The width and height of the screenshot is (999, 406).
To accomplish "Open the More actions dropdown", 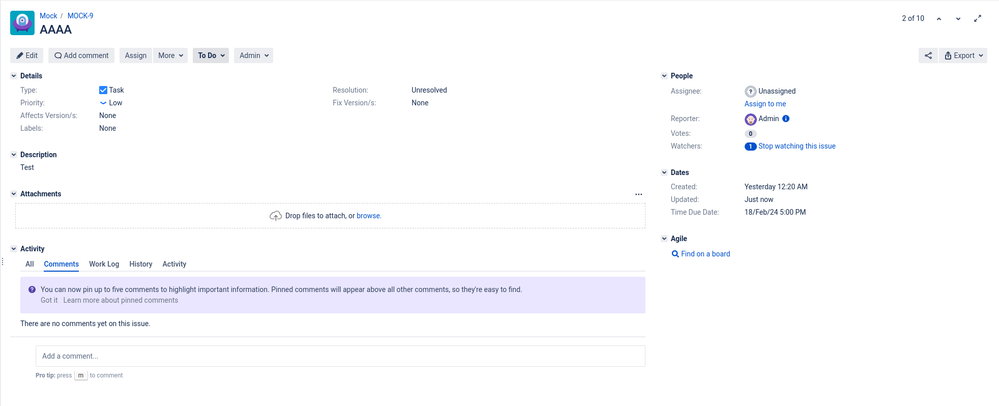I will 171,55.
